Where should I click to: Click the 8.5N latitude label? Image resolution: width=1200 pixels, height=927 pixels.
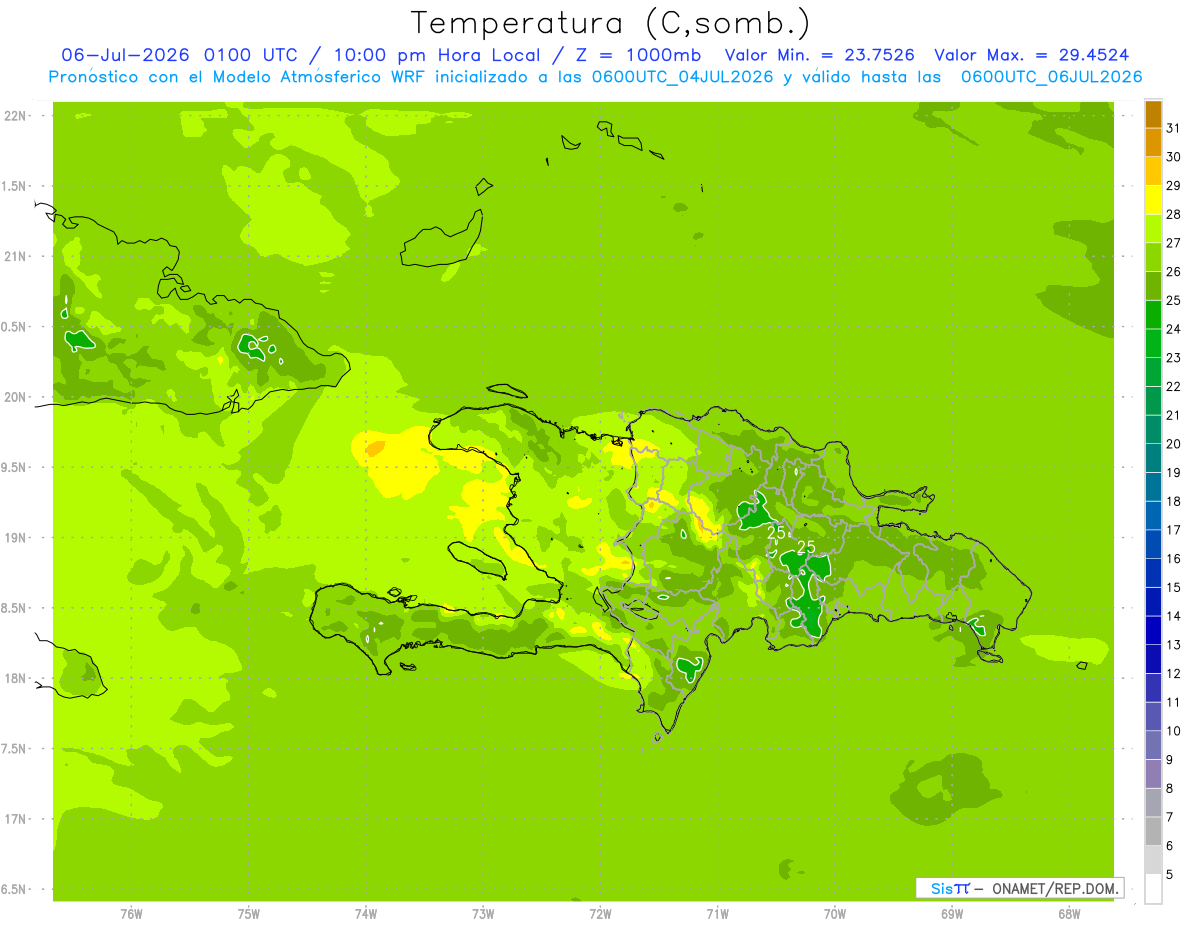click(x=15, y=608)
